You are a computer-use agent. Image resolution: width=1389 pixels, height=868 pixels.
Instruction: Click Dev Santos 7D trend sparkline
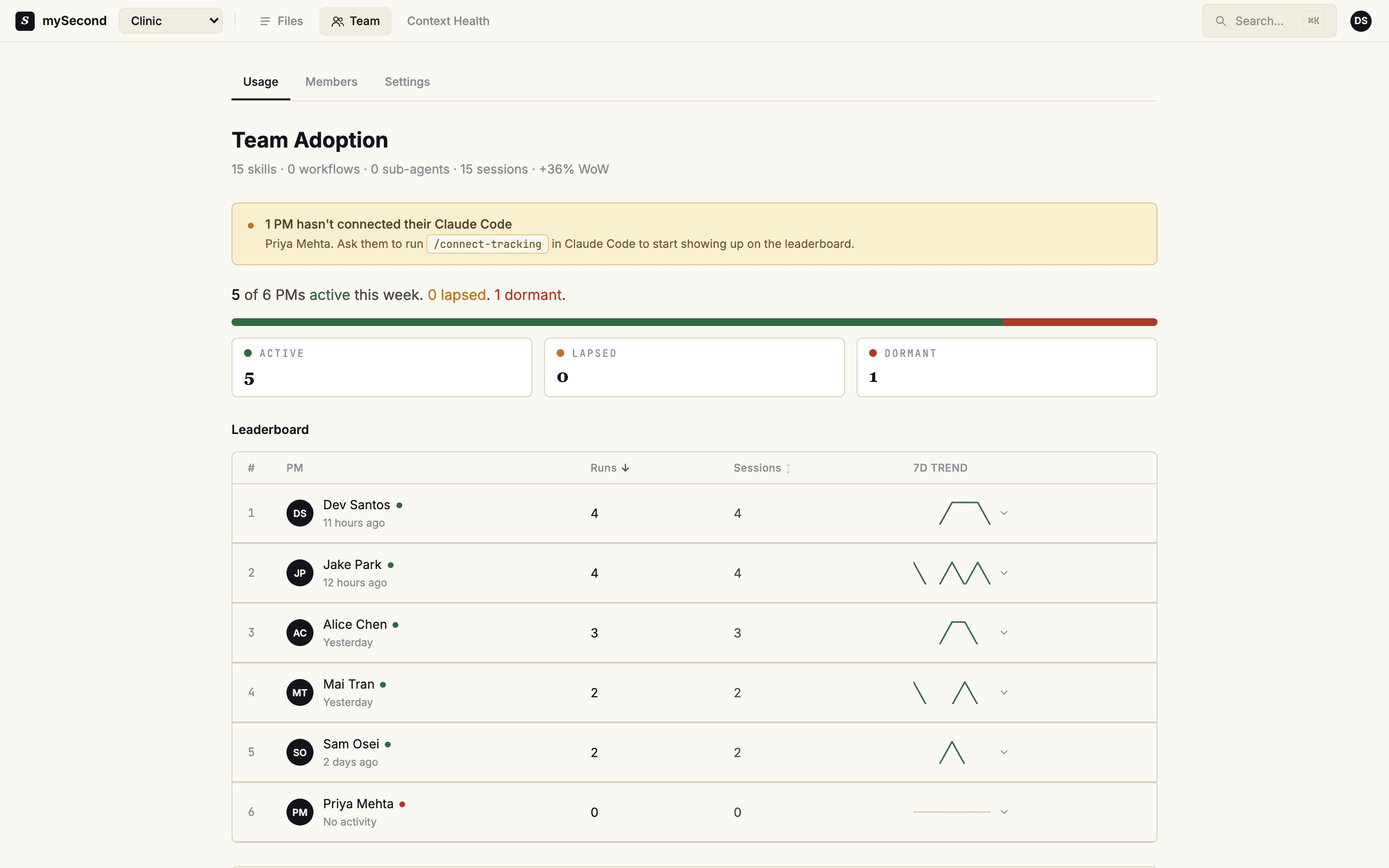964,513
